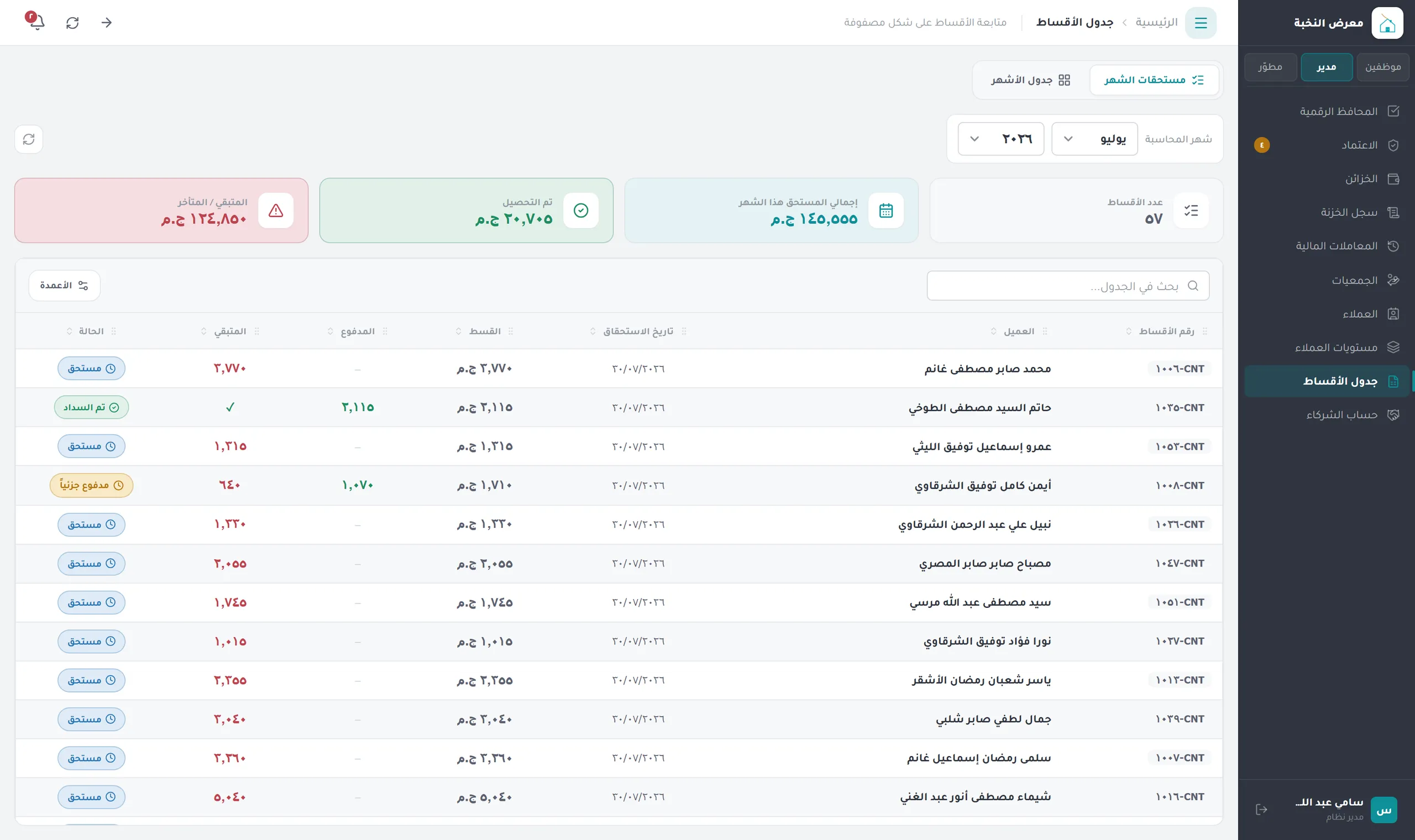Open الخزائن in sidebar
The image size is (1415, 840).
[x=1326, y=179]
